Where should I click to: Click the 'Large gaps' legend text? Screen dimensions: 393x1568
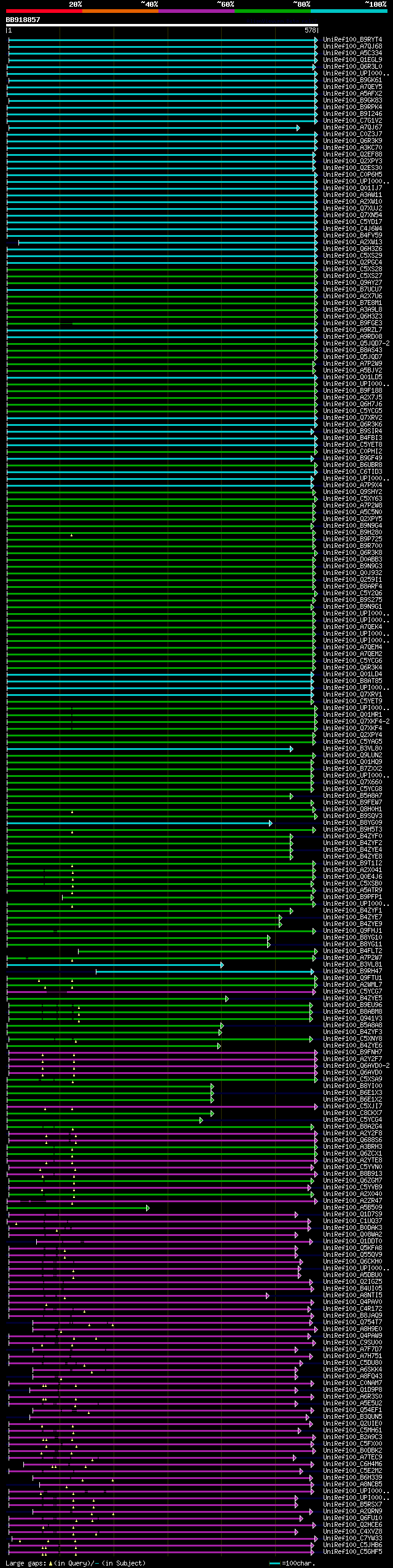pos(26,1563)
